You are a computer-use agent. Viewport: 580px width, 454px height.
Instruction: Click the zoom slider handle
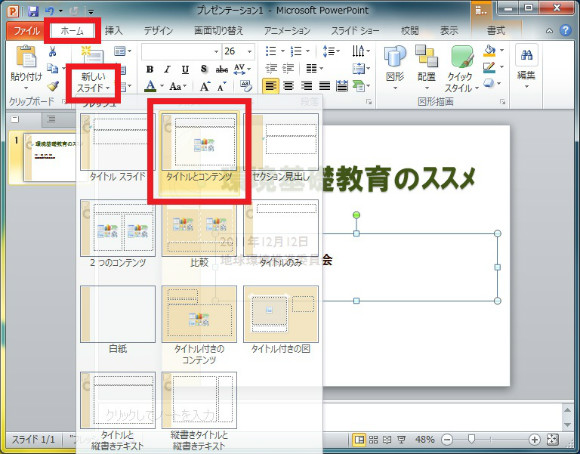coord(471,439)
